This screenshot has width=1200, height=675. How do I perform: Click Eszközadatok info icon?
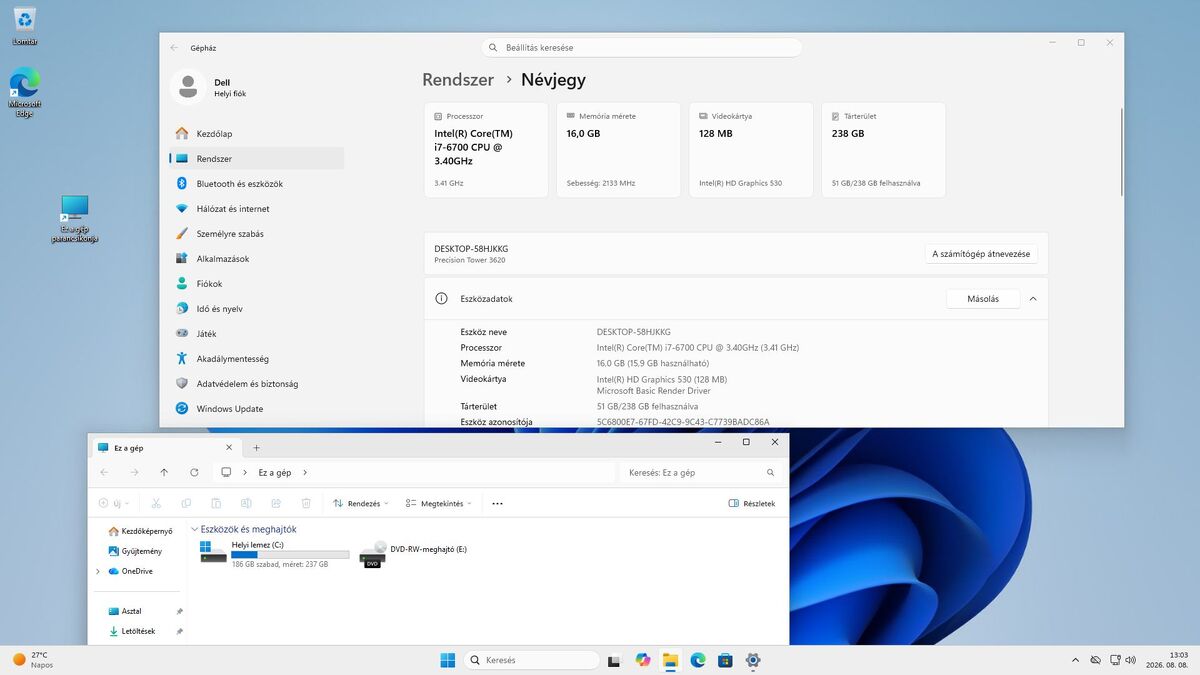pos(441,298)
